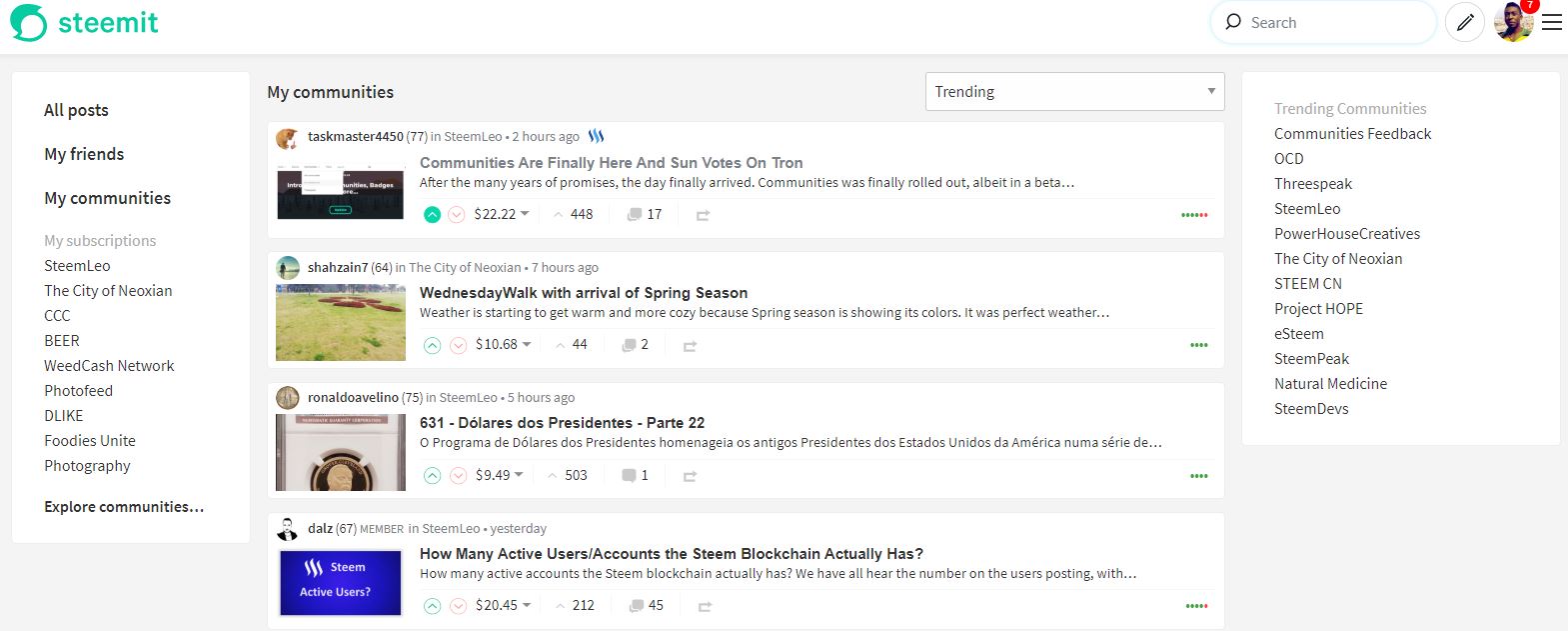Show the 448 voters list
Viewport: 1568px width, 631px height.
pyautogui.click(x=574, y=214)
